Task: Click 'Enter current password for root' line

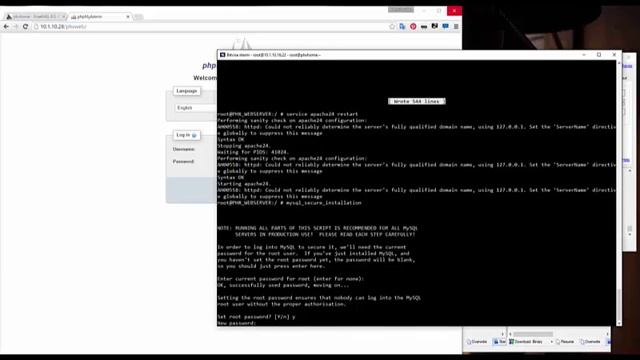Action: click(290, 279)
